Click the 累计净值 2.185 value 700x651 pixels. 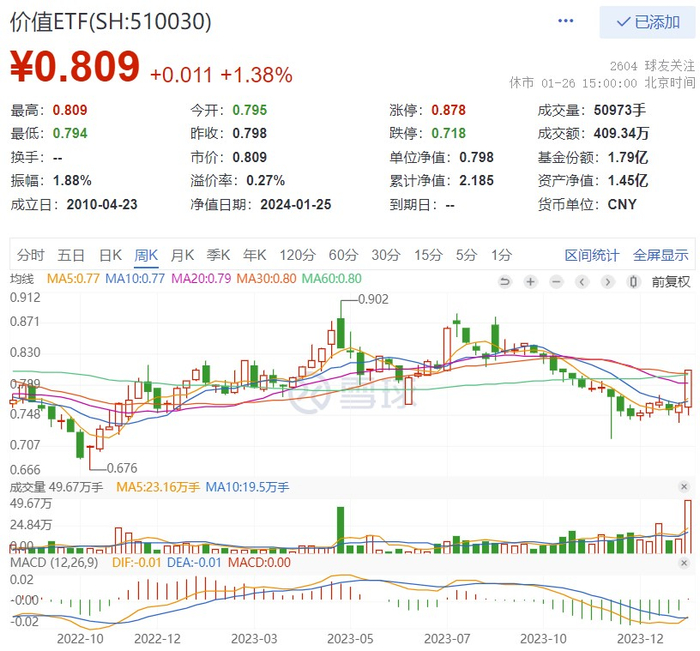(x=476, y=180)
